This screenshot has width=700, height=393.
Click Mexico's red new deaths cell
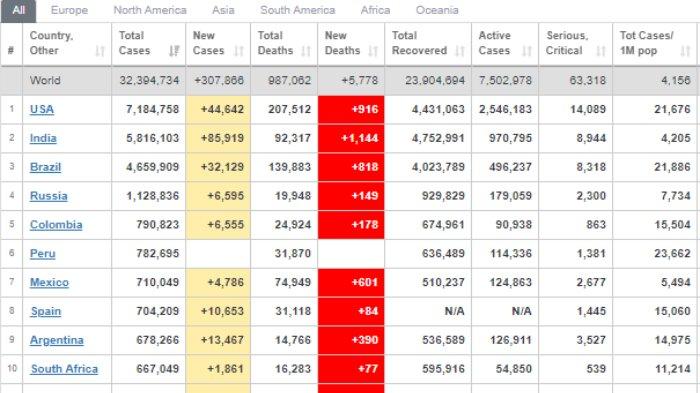point(351,282)
